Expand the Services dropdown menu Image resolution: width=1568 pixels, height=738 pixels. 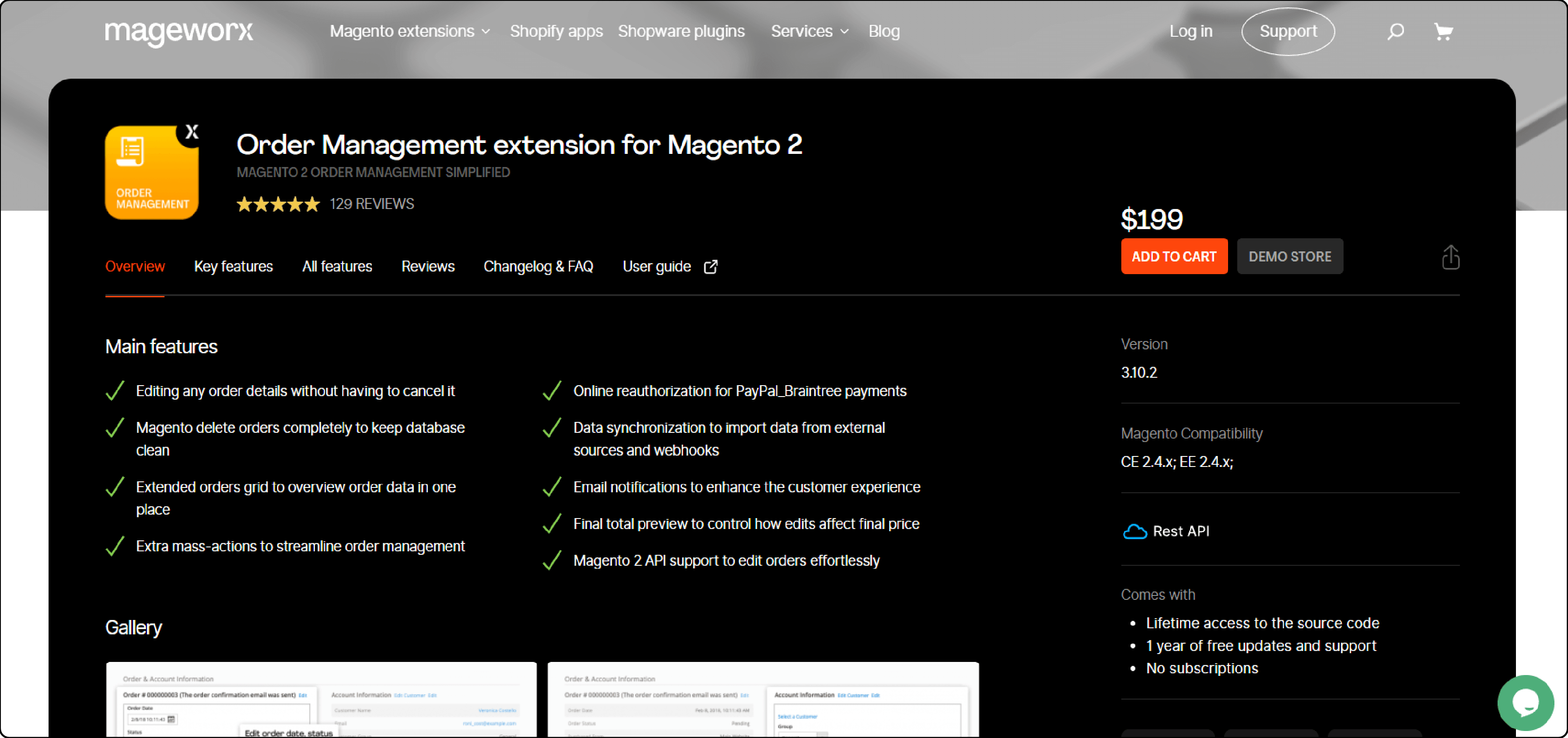point(809,31)
